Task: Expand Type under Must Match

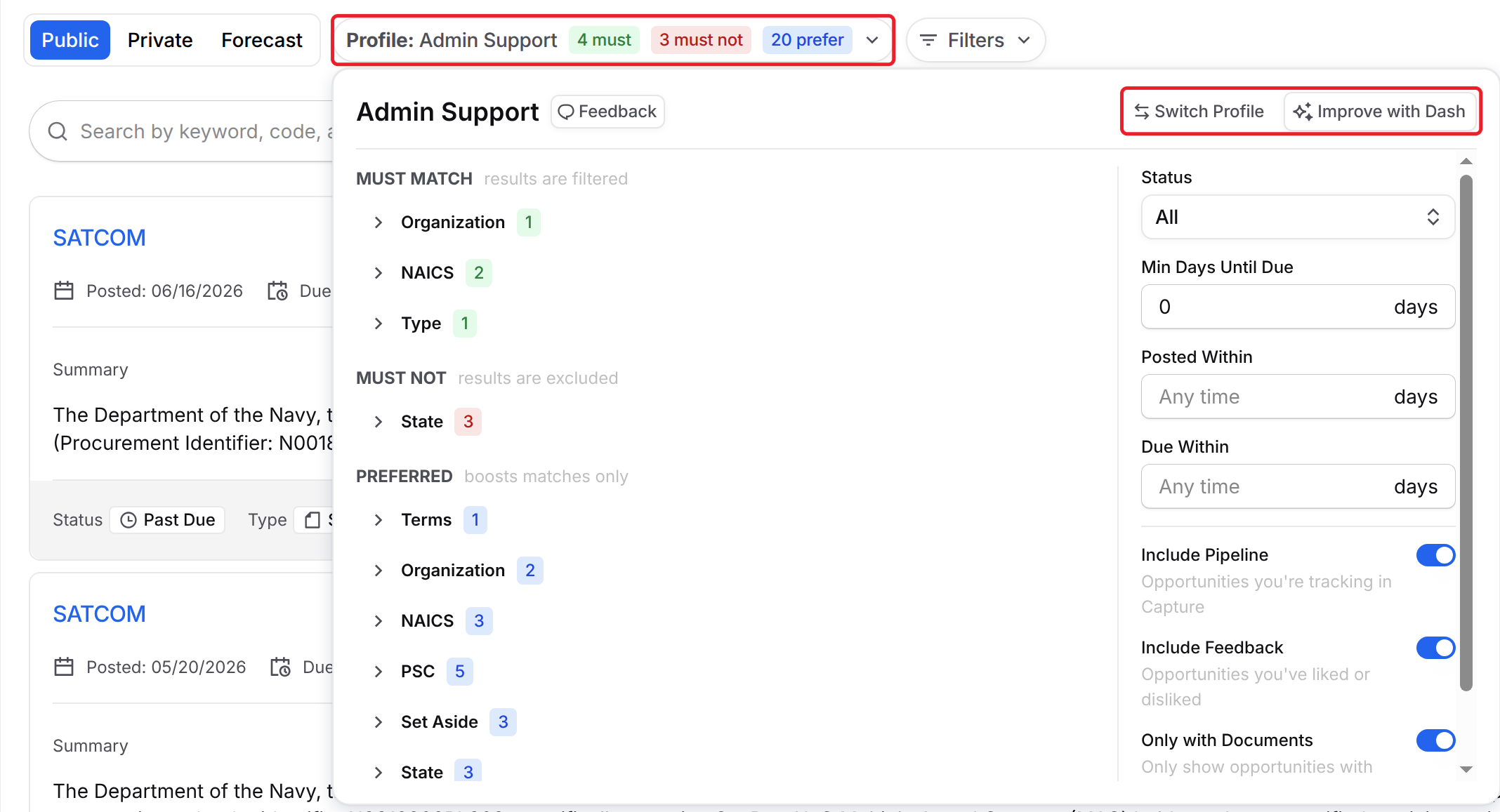Action: pos(379,324)
